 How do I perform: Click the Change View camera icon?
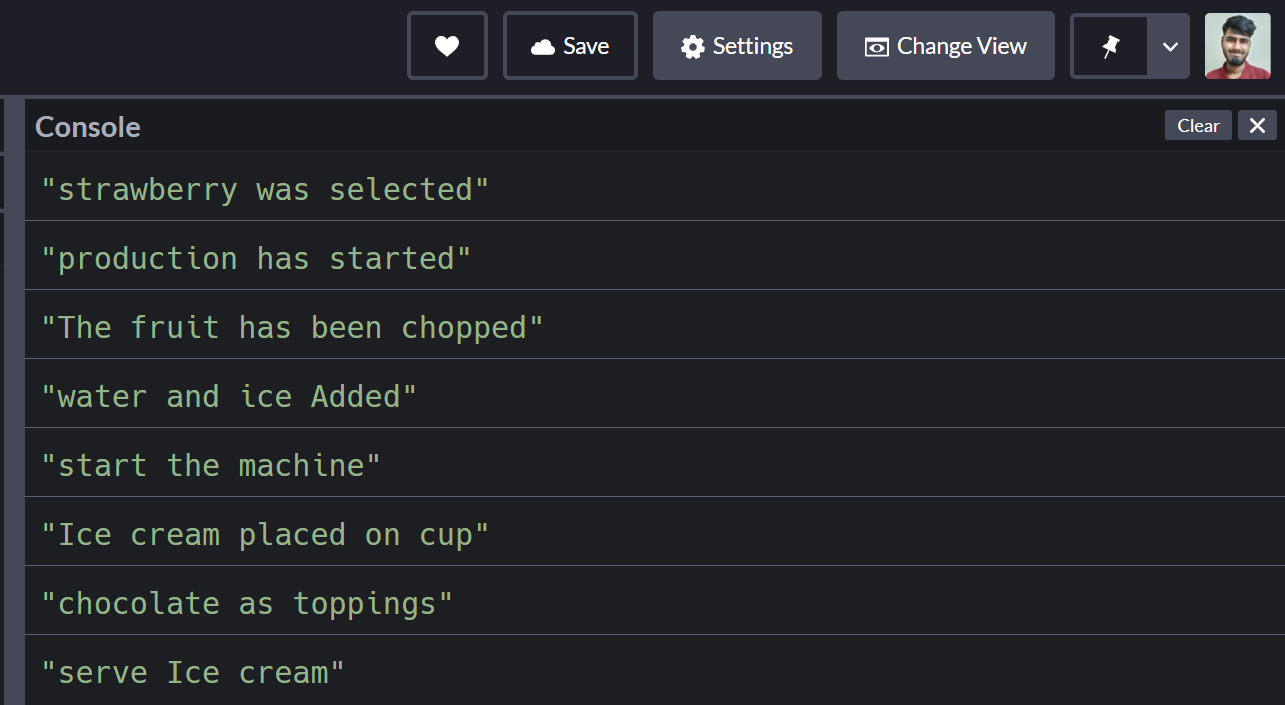pos(878,45)
